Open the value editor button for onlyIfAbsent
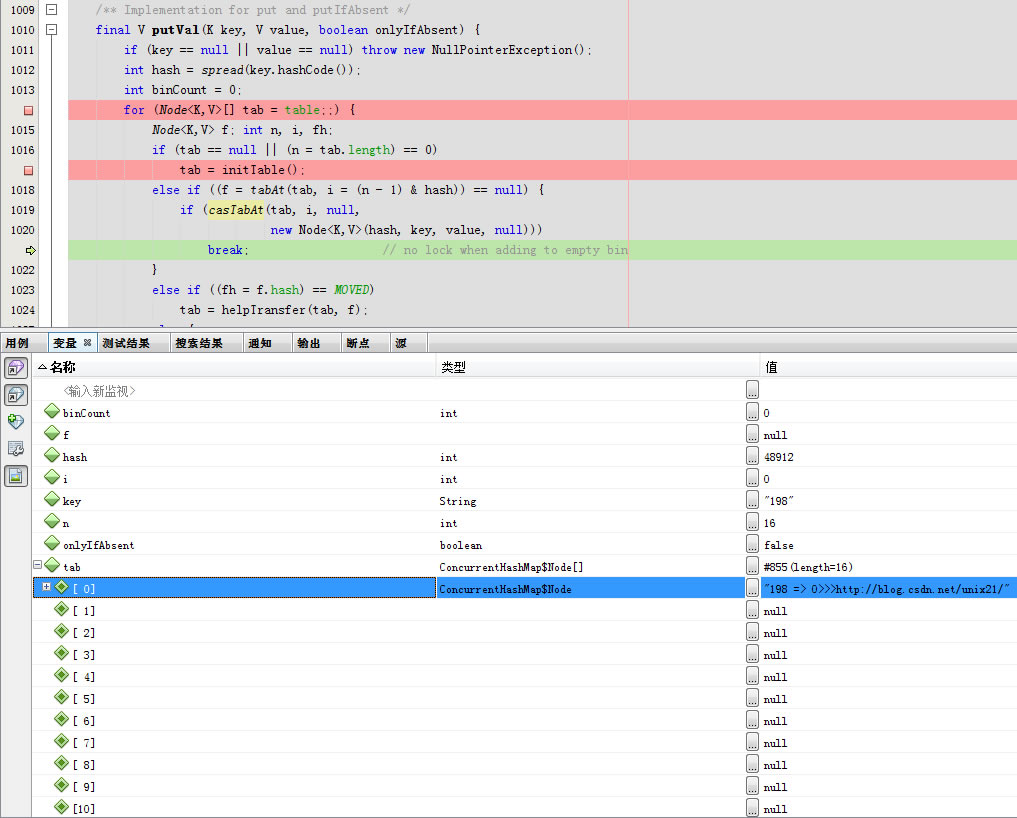This screenshot has height=818, width=1017. point(752,544)
